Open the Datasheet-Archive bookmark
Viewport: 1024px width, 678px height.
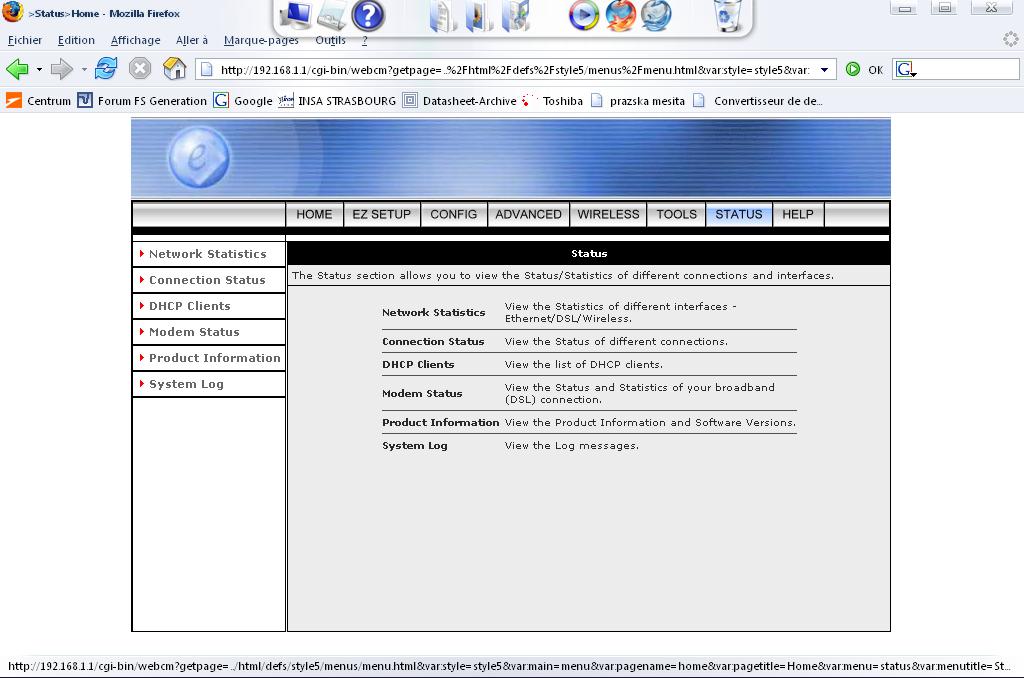tap(459, 101)
